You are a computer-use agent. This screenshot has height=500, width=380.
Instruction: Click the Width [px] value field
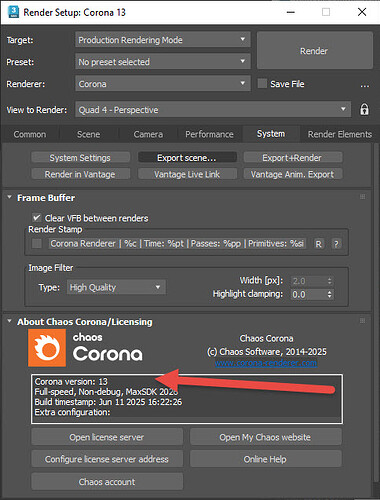[308, 281]
